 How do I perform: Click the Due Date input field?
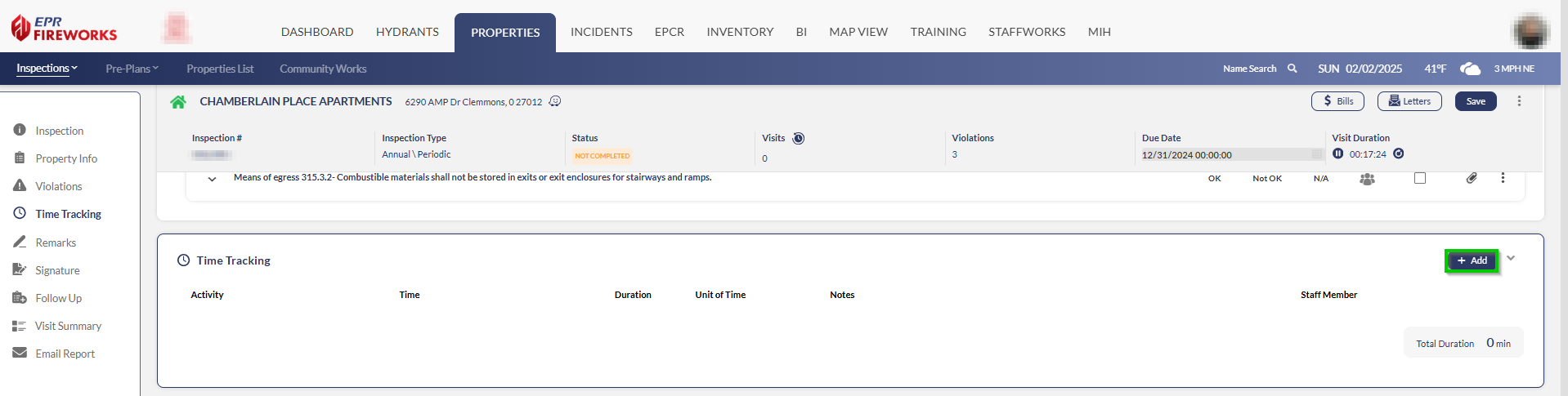(1225, 154)
